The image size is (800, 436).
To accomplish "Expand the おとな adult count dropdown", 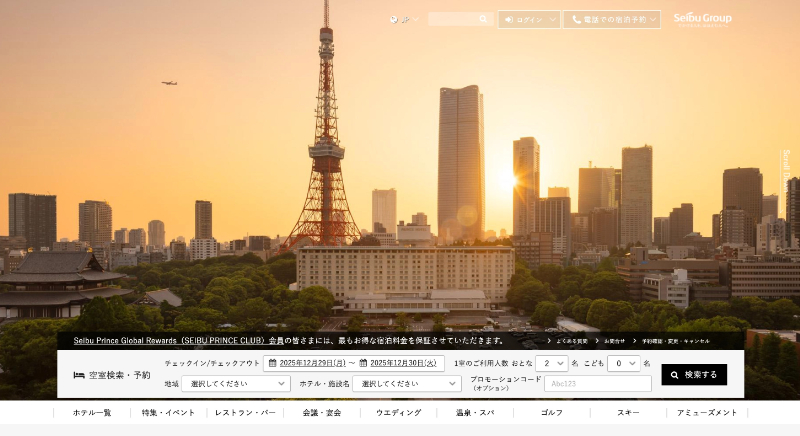I will coord(551,363).
